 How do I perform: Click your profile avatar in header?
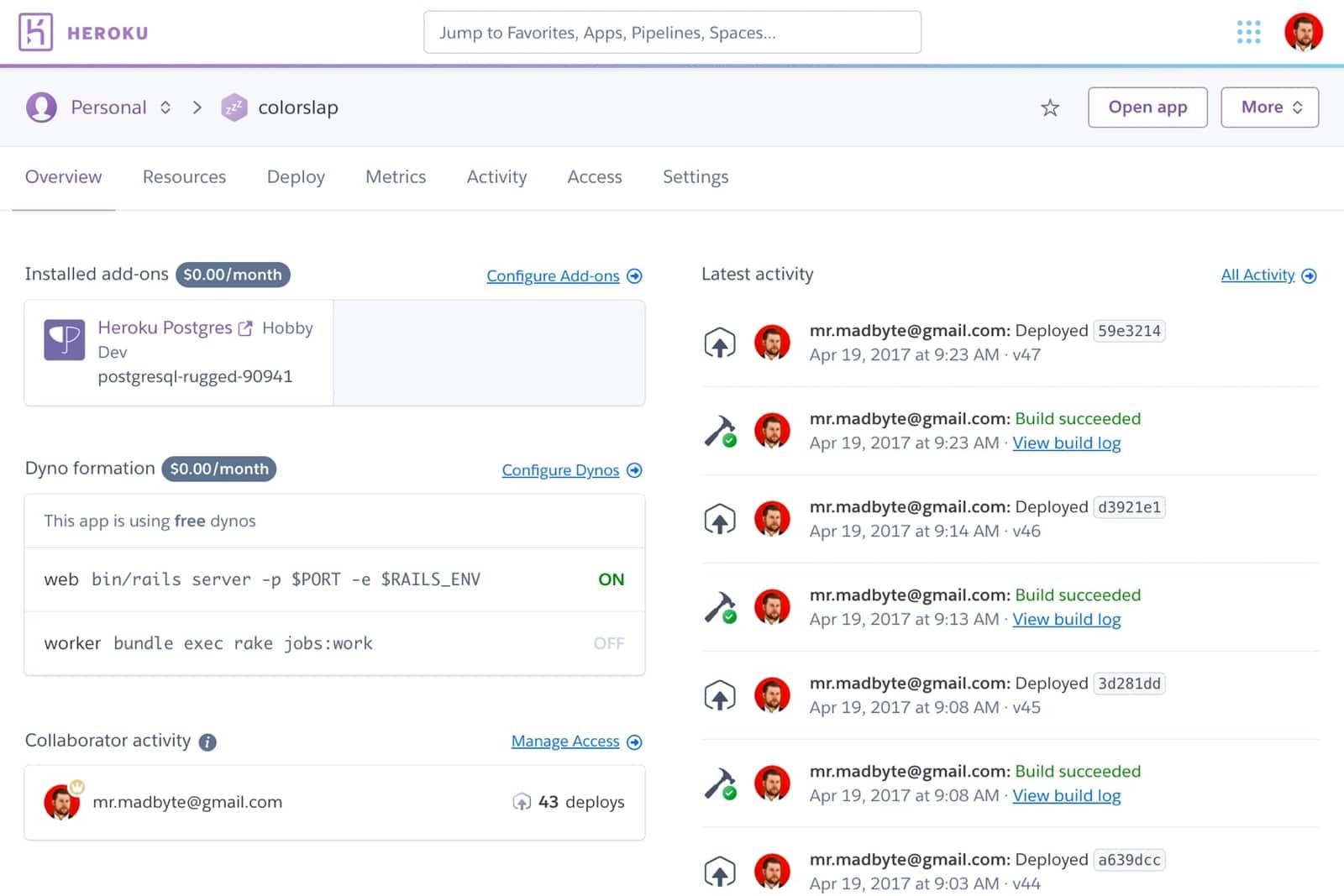(x=1303, y=32)
